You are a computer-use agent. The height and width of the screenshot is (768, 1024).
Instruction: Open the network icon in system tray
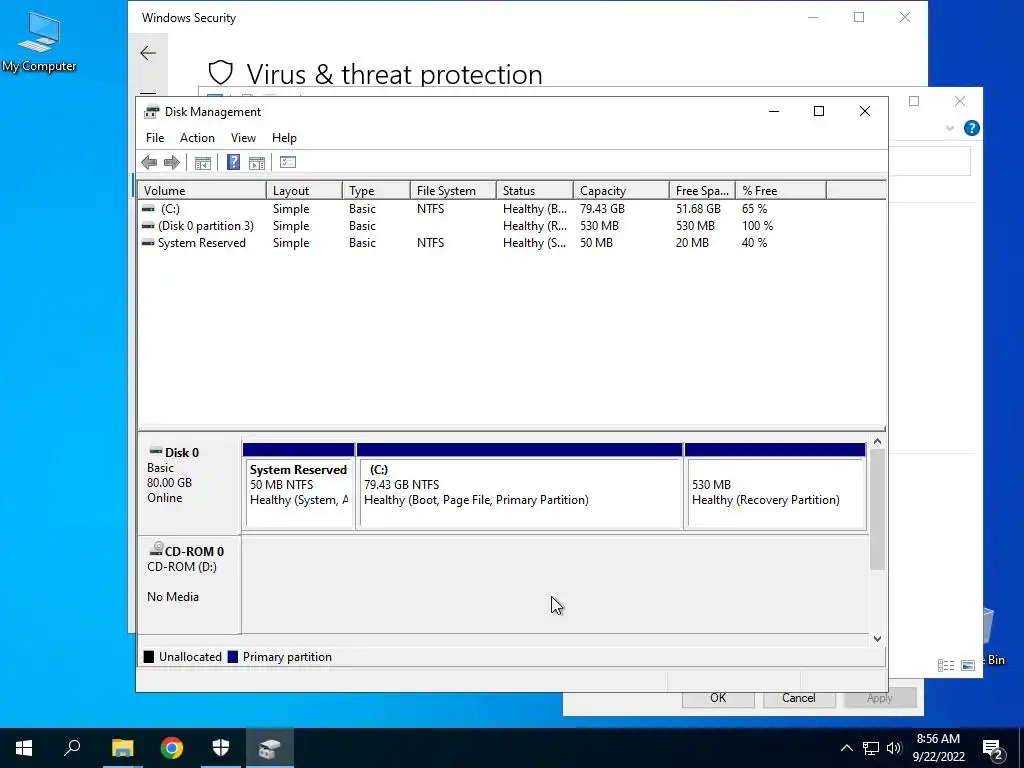pos(871,748)
